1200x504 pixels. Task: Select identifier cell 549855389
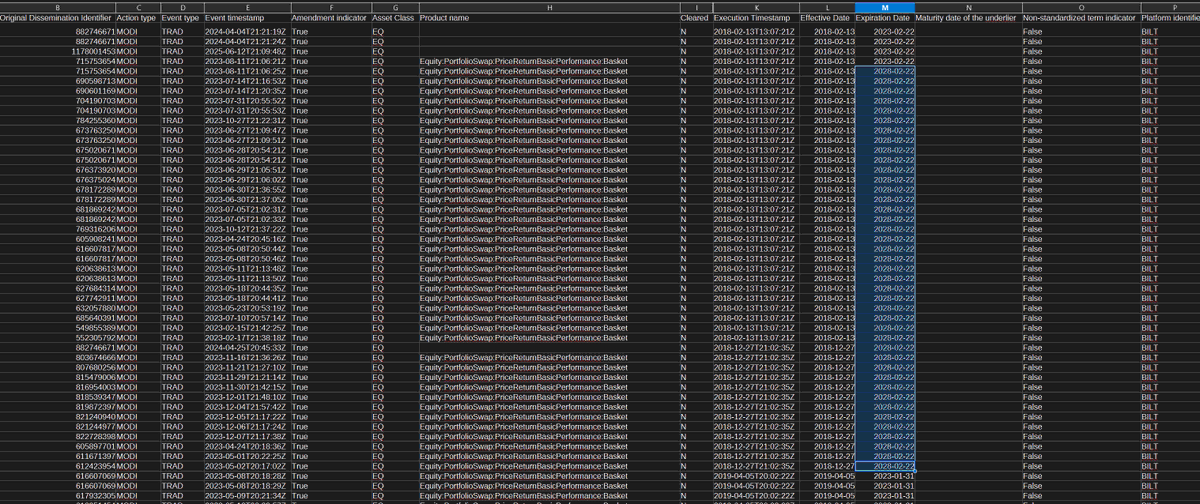[x=57, y=327]
